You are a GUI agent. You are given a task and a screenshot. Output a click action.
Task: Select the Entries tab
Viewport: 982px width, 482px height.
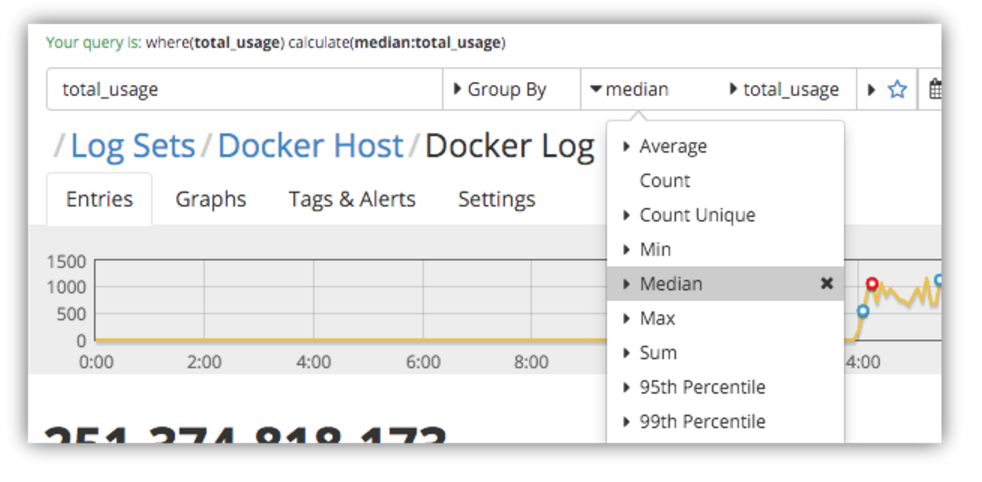(x=99, y=199)
